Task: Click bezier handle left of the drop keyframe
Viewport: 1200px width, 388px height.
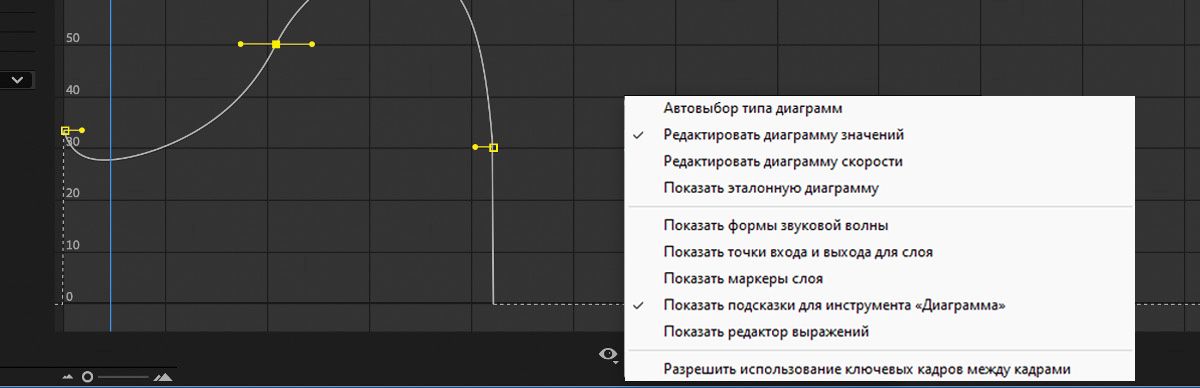Action: click(x=475, y=147)
